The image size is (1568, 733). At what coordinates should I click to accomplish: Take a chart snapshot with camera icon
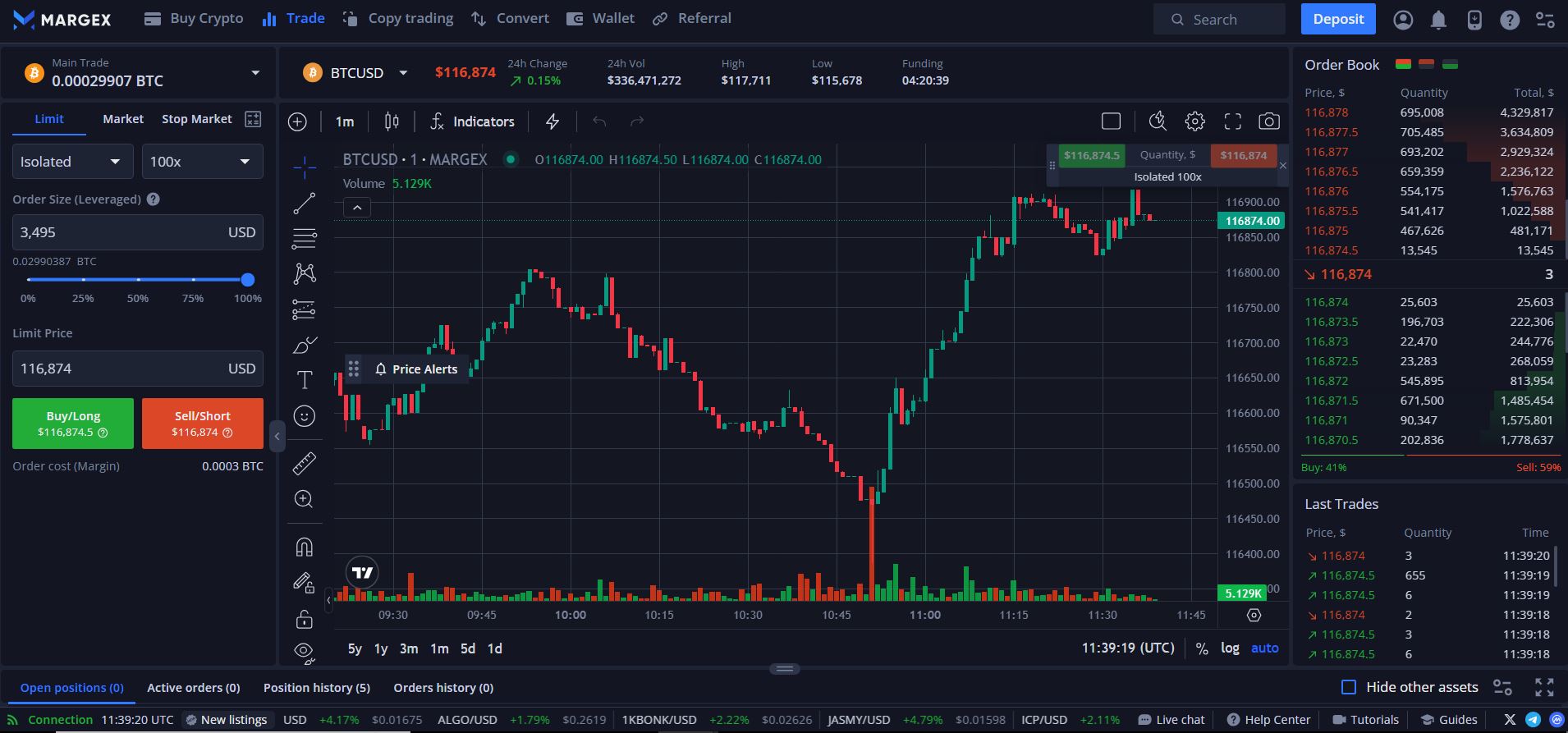point(1268,121)
